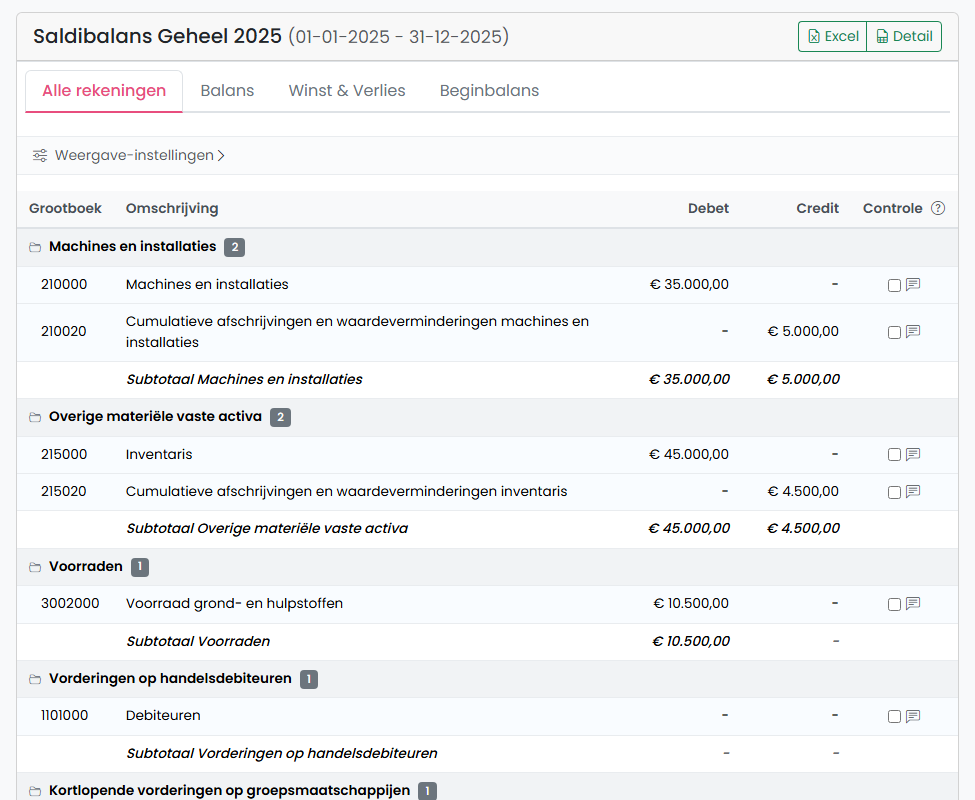Click folder icon beside Kortlopende vorderingen op groepsmaatschappijen

[35, 791]
